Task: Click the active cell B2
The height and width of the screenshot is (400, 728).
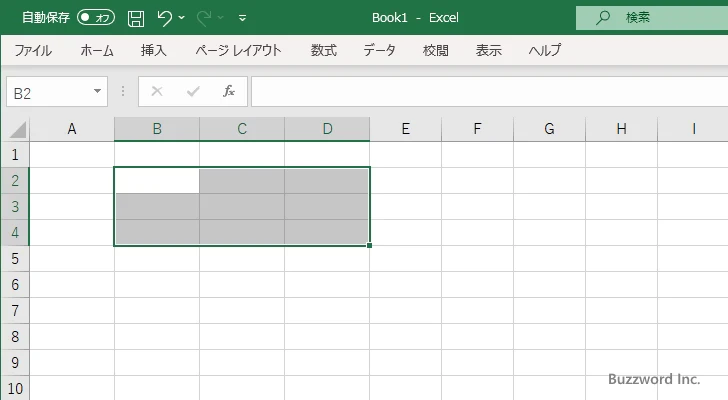Action: coord(157,181)
